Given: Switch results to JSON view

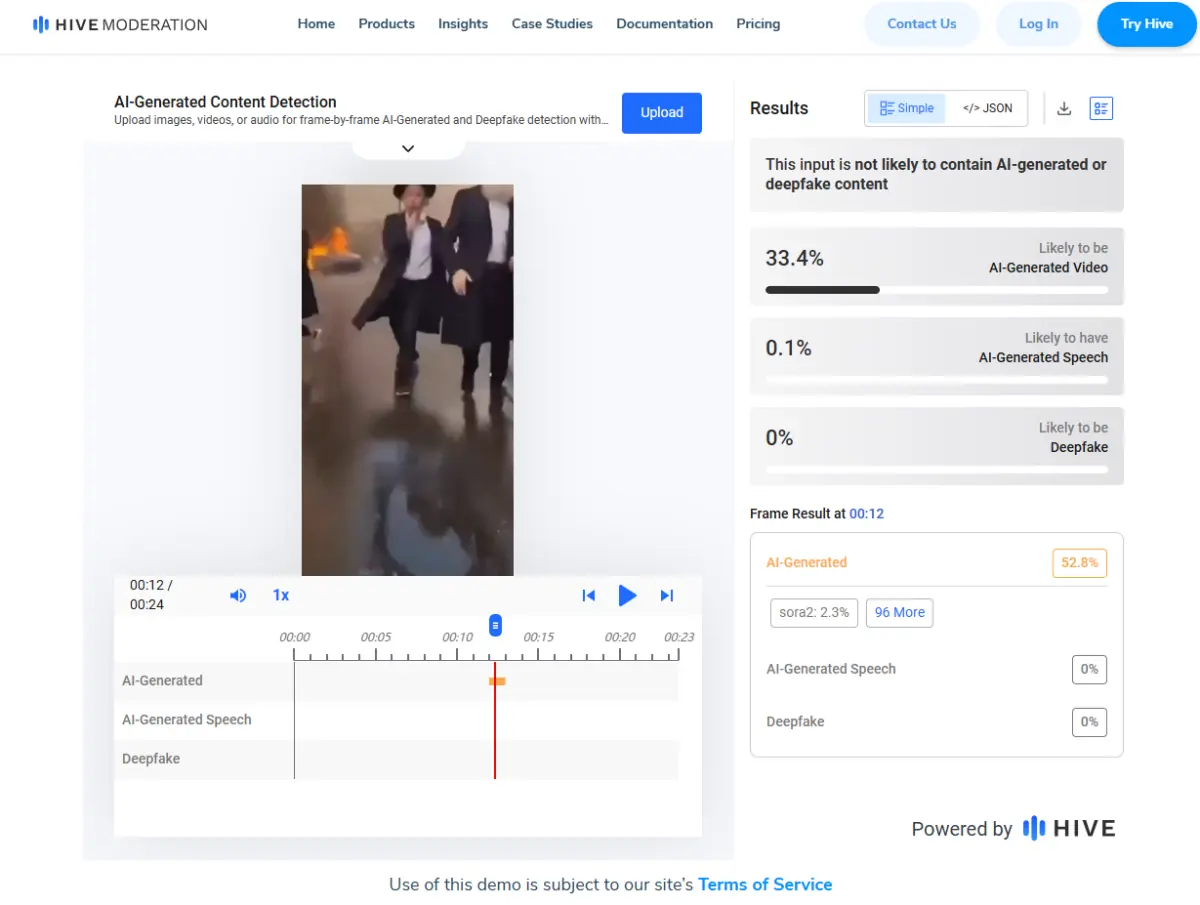Looking at the screenshot, I should [x=987, y=108].
